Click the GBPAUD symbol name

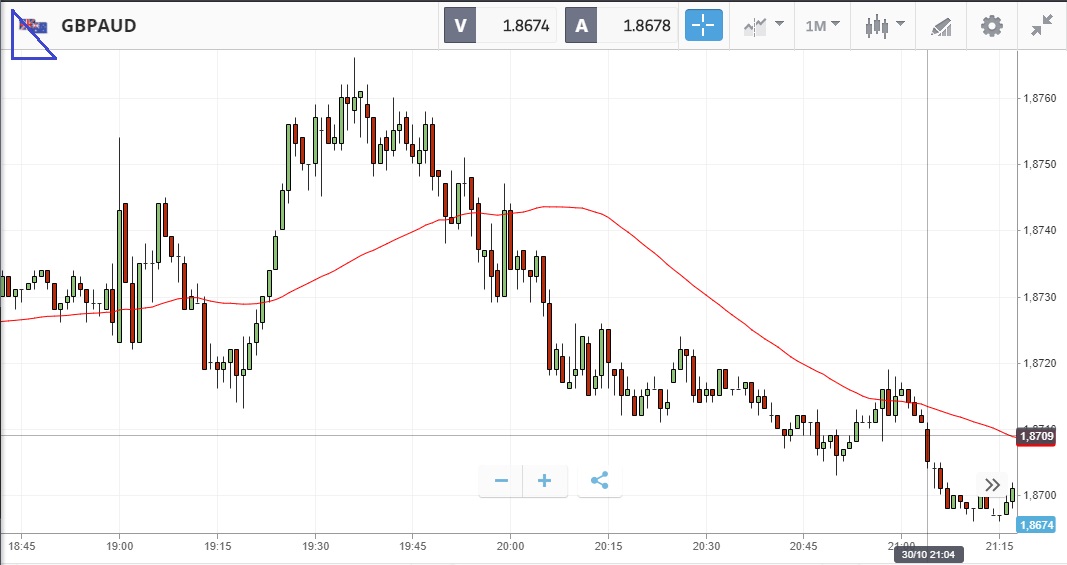pos(99,26)
